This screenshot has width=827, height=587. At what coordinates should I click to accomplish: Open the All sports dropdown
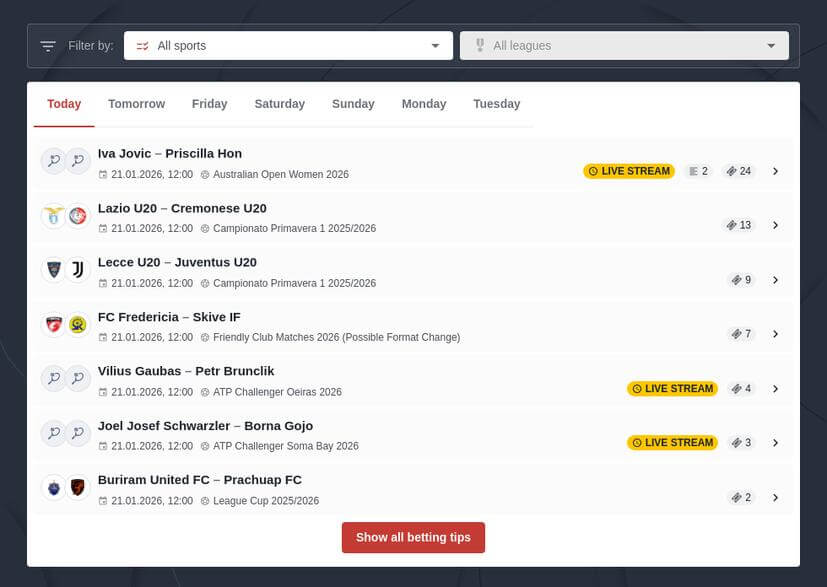[x=288, y=45]
